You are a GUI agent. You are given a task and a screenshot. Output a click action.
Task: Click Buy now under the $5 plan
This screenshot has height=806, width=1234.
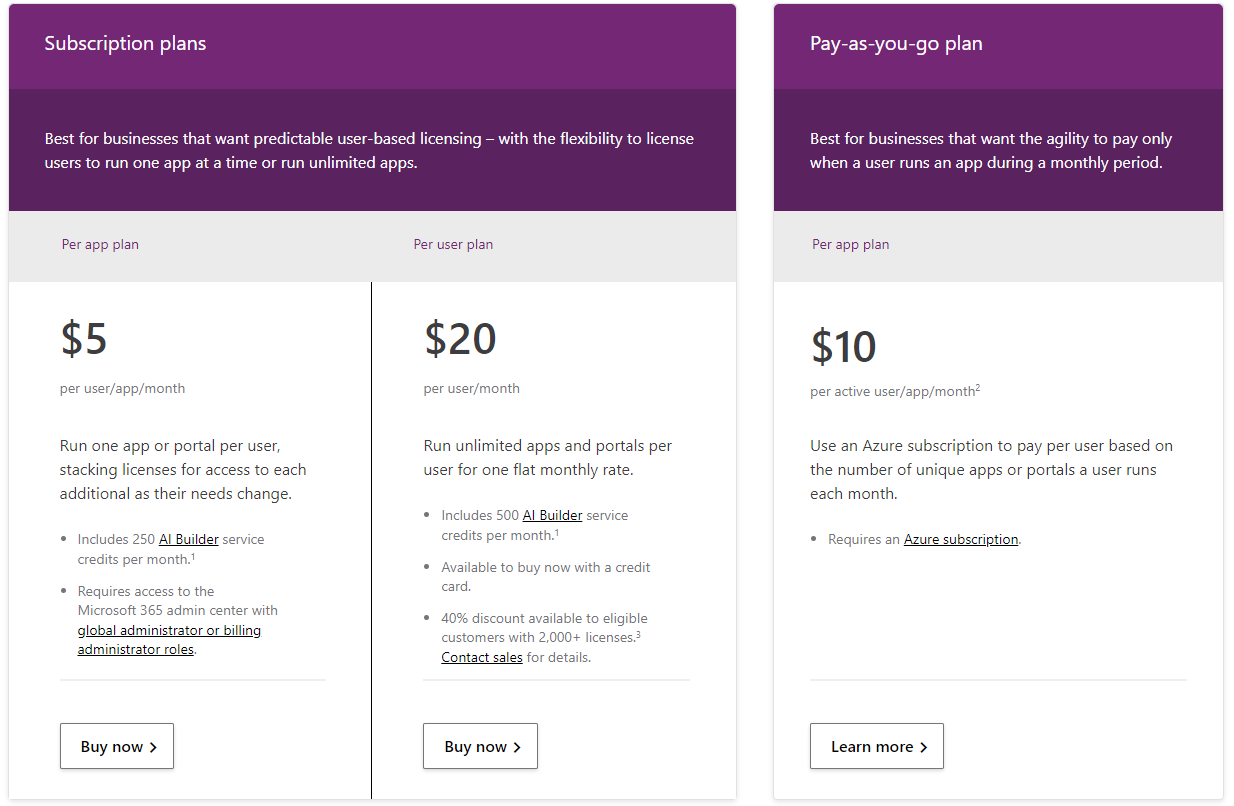pyautogui.click(x=117, y=746)
